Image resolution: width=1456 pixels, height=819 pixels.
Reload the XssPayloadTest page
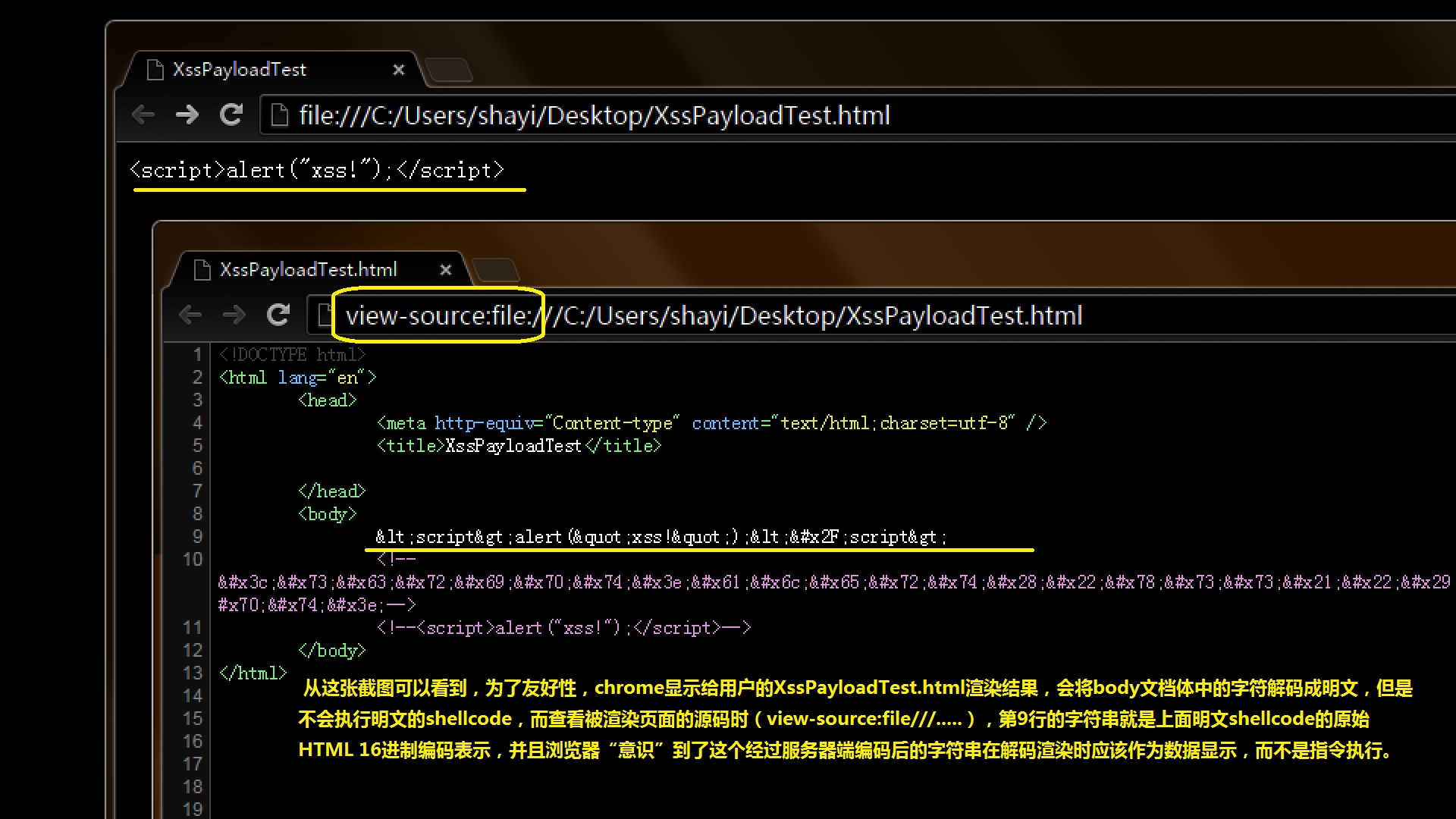click(231, 115)
